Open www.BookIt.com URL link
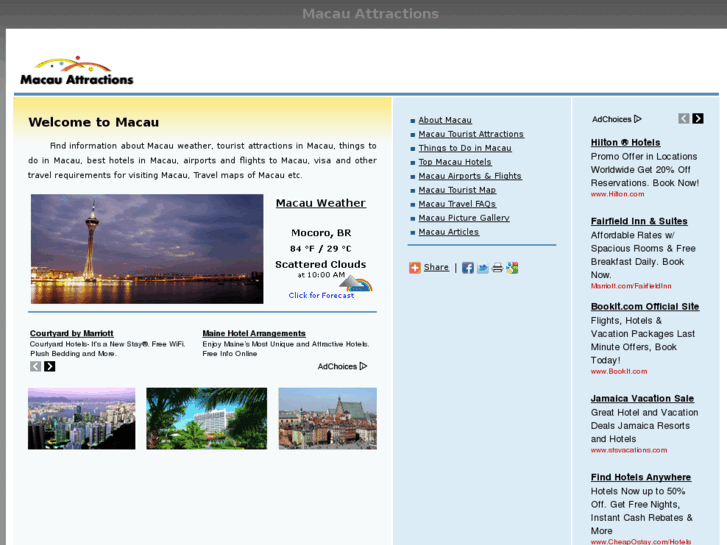 click(x=619, y=371)
